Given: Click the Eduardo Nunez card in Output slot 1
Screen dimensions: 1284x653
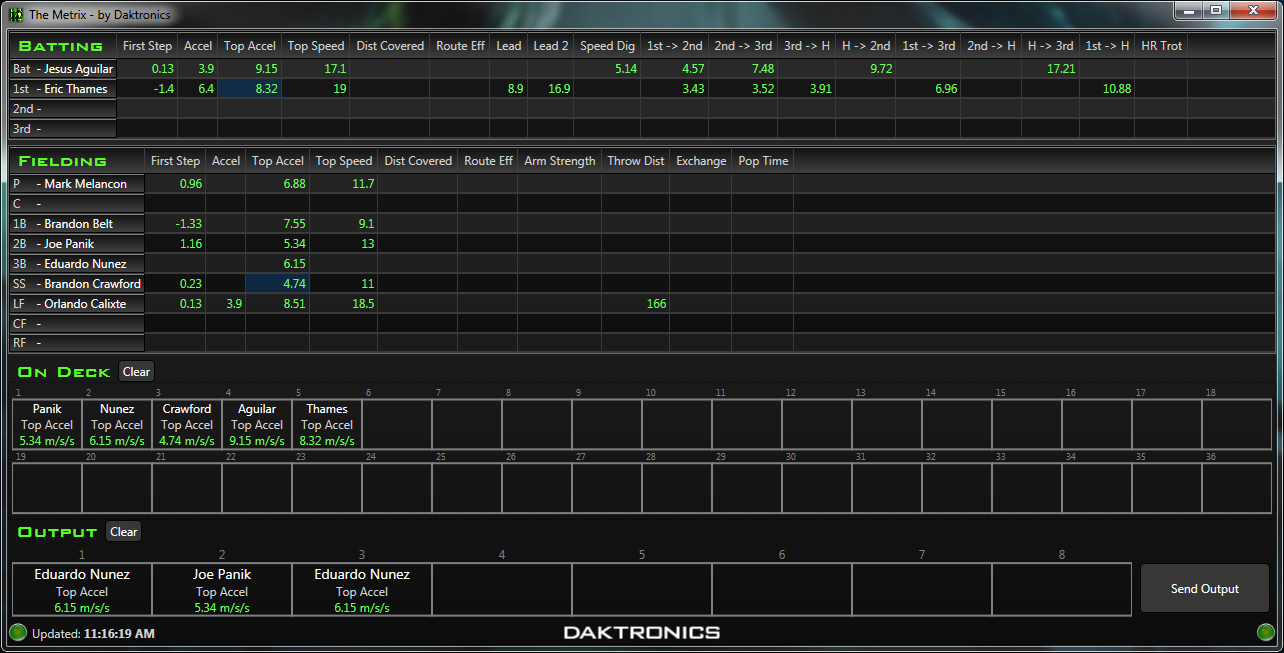Looking at the screenshot, I should [x=82, y=589].
